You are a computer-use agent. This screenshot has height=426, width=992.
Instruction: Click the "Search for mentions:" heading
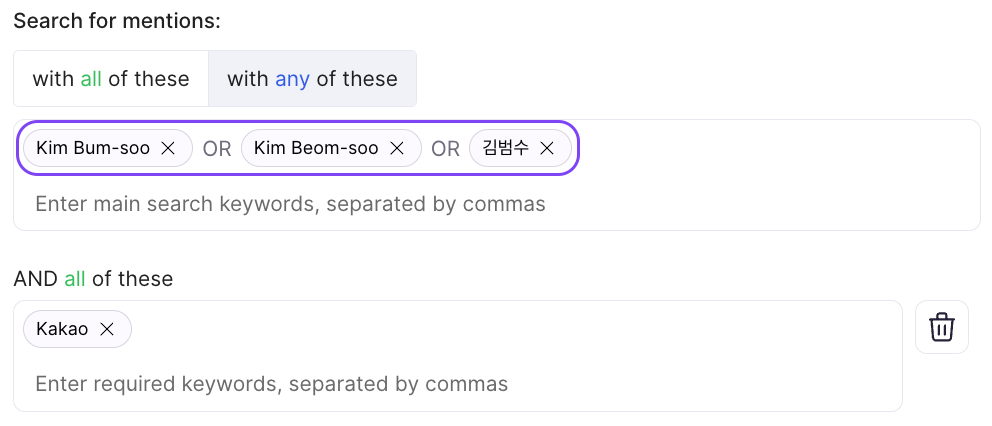[117, 21]
